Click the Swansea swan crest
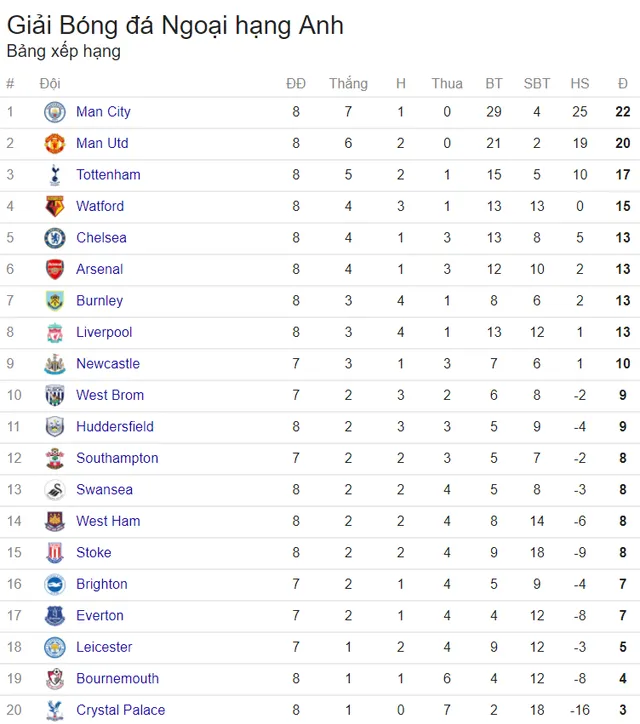This screenshot has width=640, height=724. (x=55, y=490)
